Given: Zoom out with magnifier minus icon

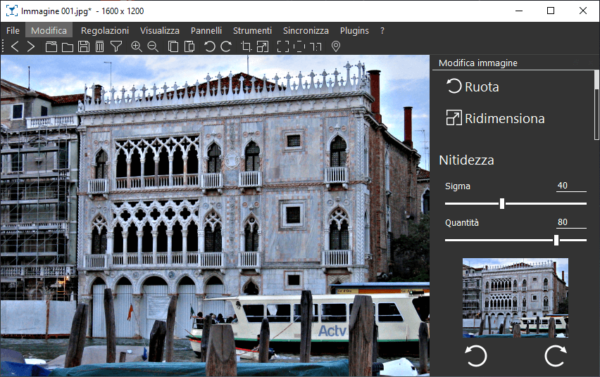Looking at the screenshot, I should coord(153,47).
